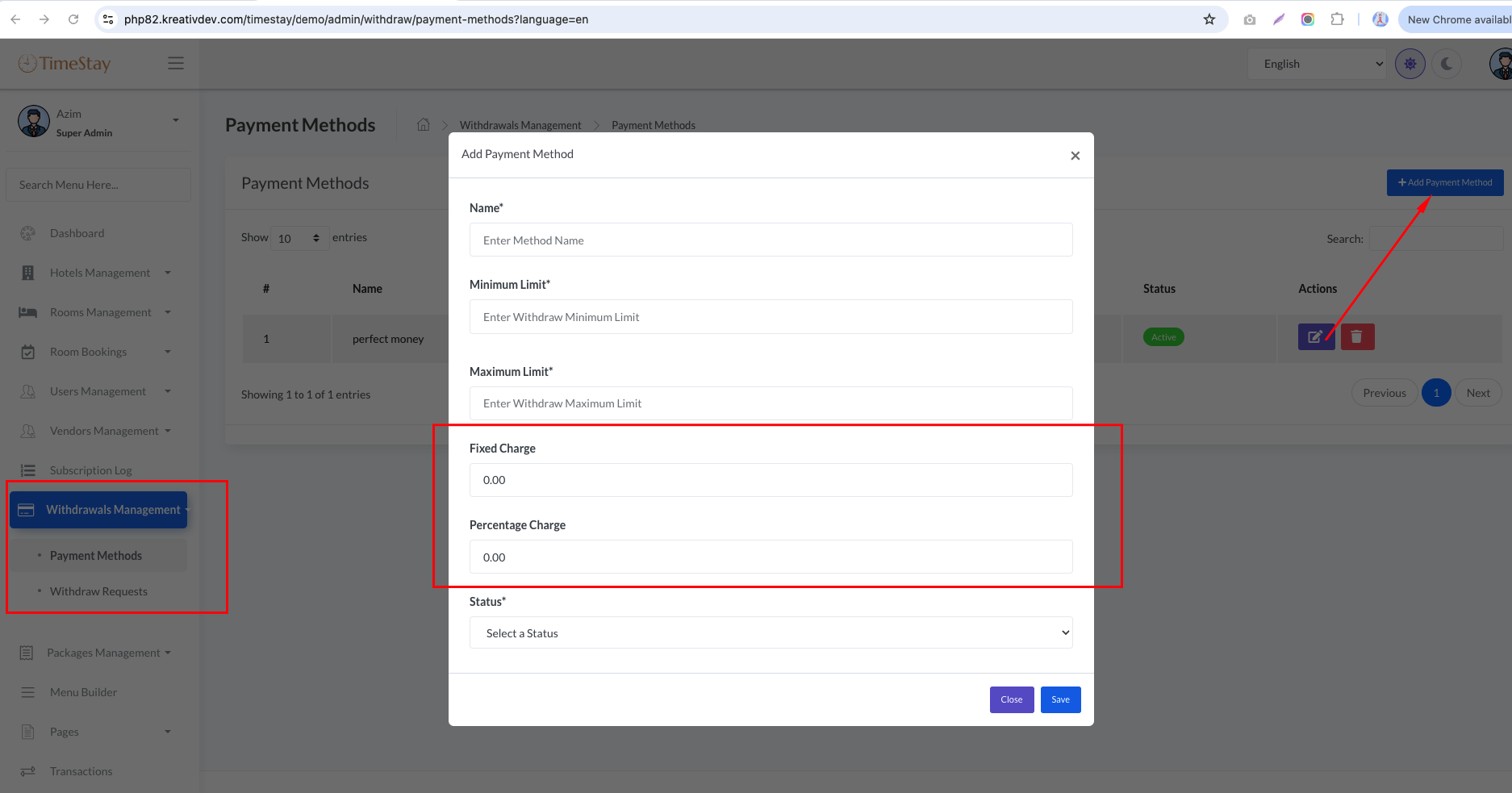Bookmark page with star icon
The width and height of the screenshot is (1512, 793).
[x=1209, y=19]
